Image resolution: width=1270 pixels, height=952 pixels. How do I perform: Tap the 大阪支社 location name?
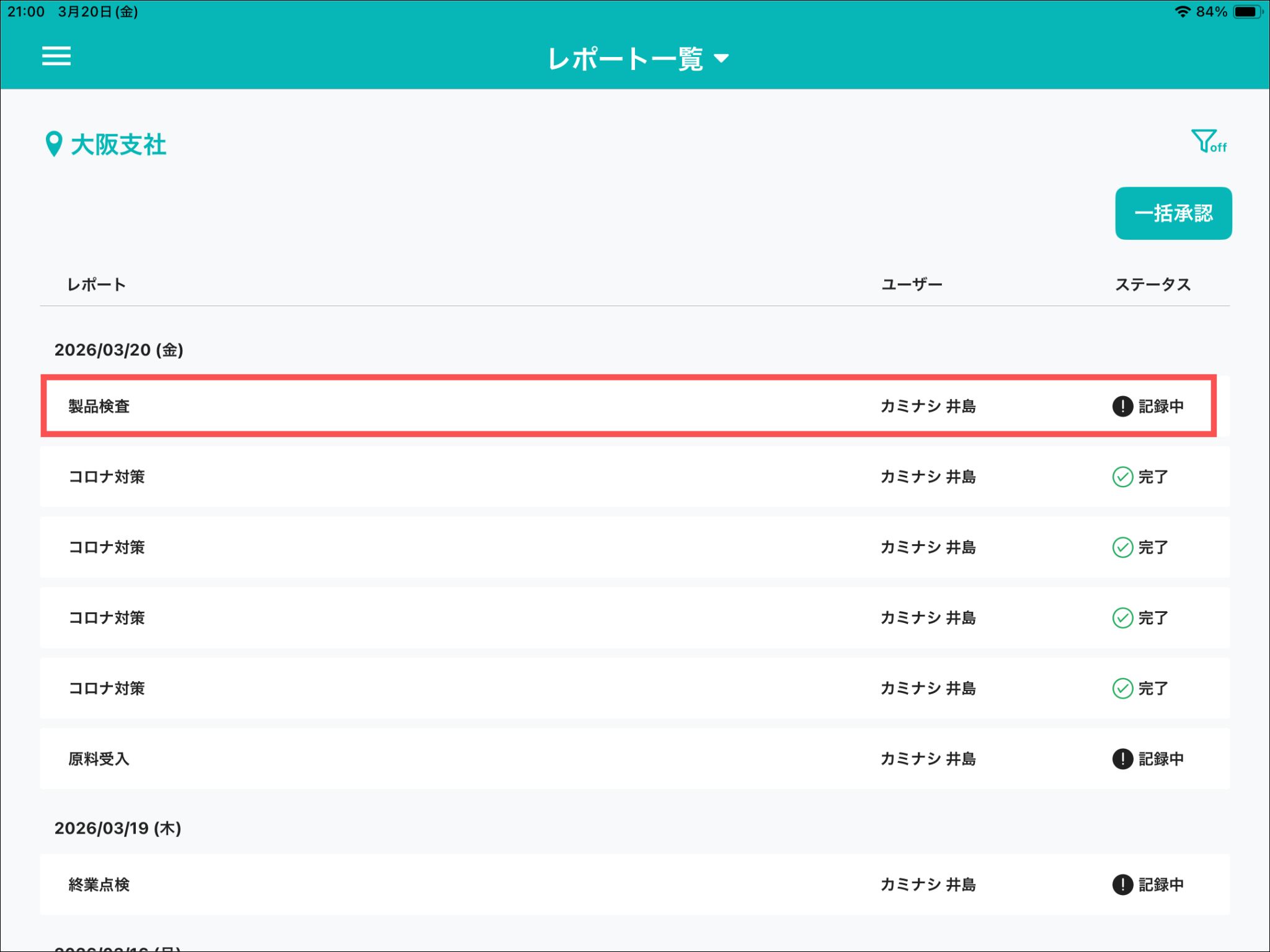[x=118, y=144]
